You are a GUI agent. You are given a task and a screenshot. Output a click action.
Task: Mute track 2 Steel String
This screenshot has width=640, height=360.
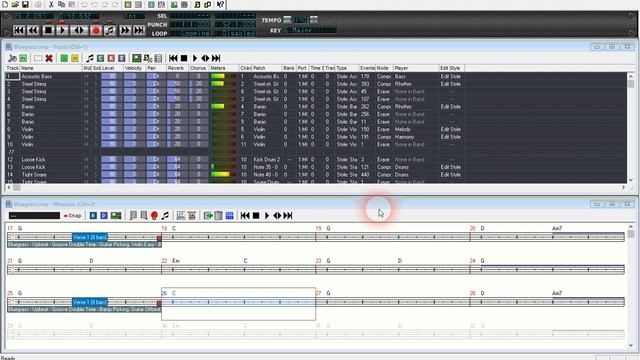point(86,84)
